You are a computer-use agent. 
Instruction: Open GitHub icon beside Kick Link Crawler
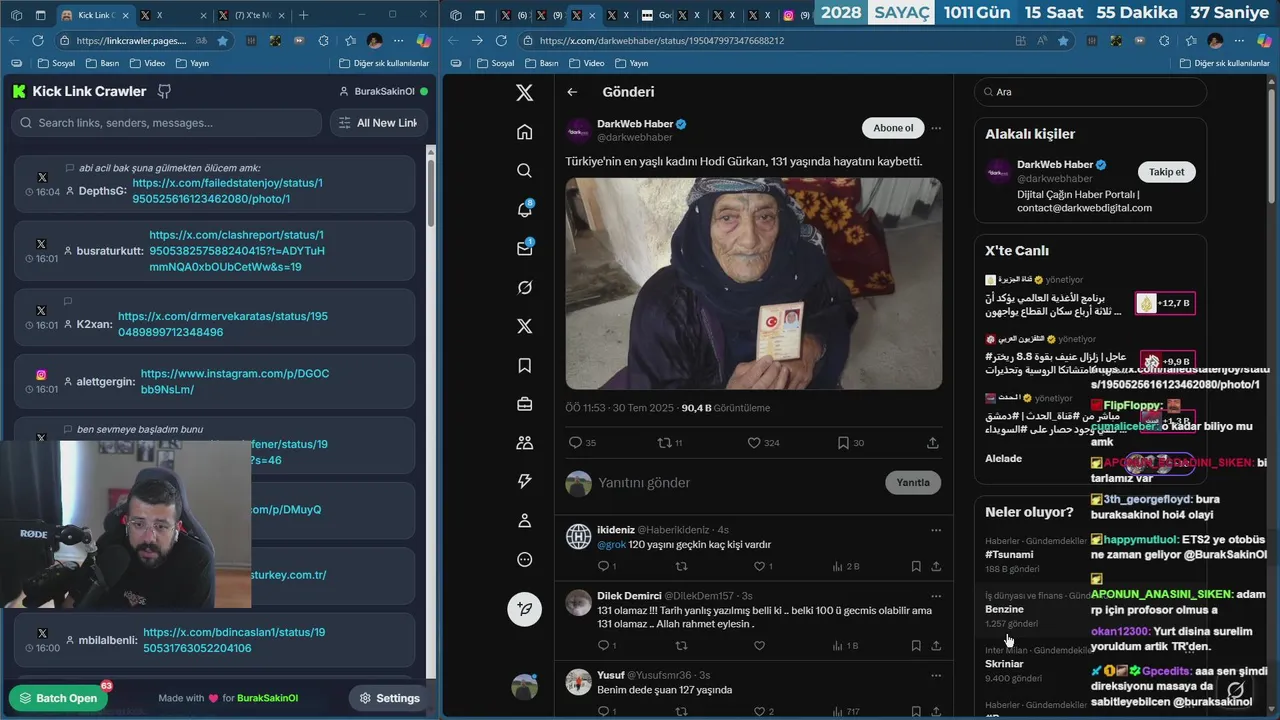[165, 91]
